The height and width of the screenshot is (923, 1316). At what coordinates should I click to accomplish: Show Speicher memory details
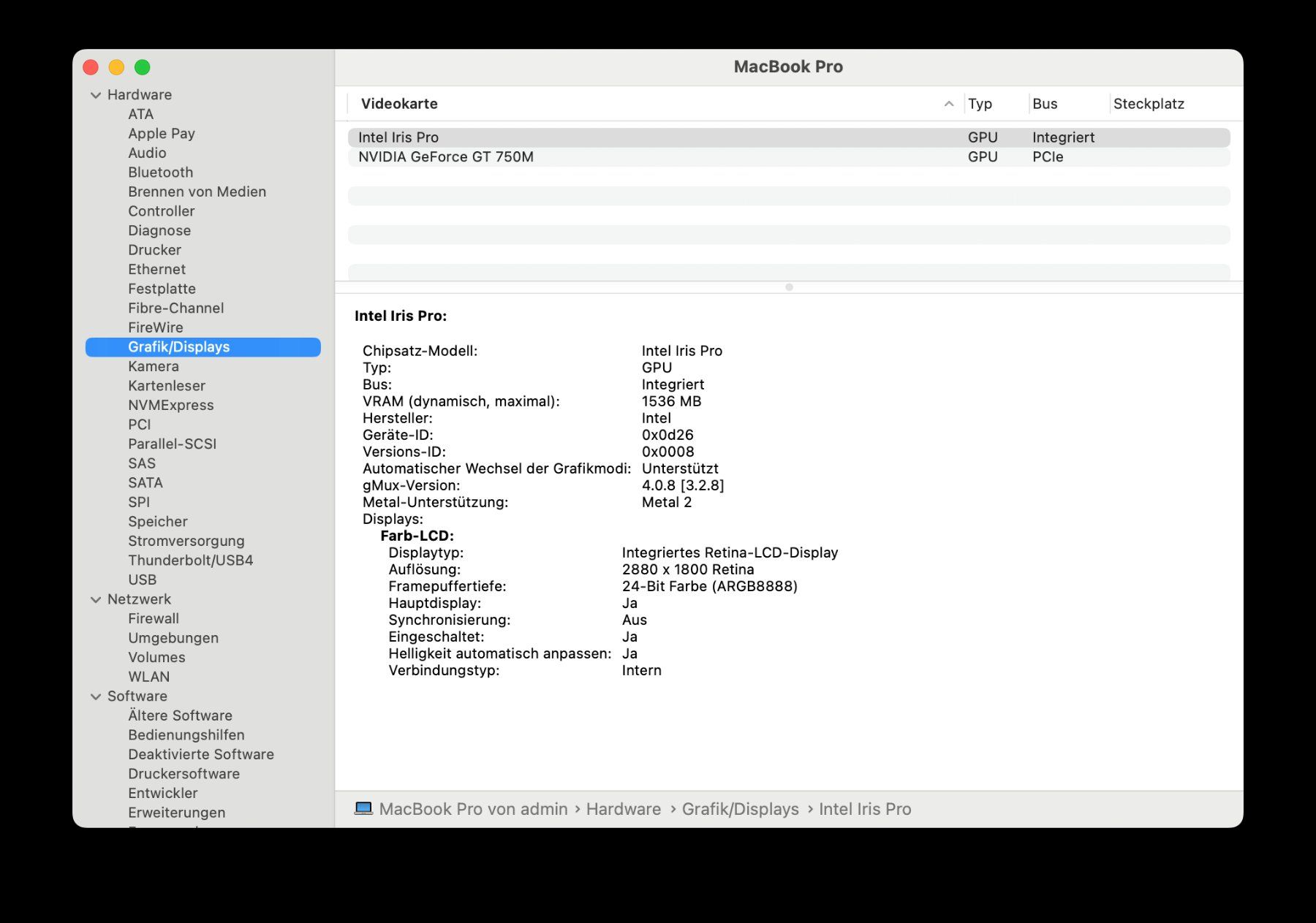[158, 521]
